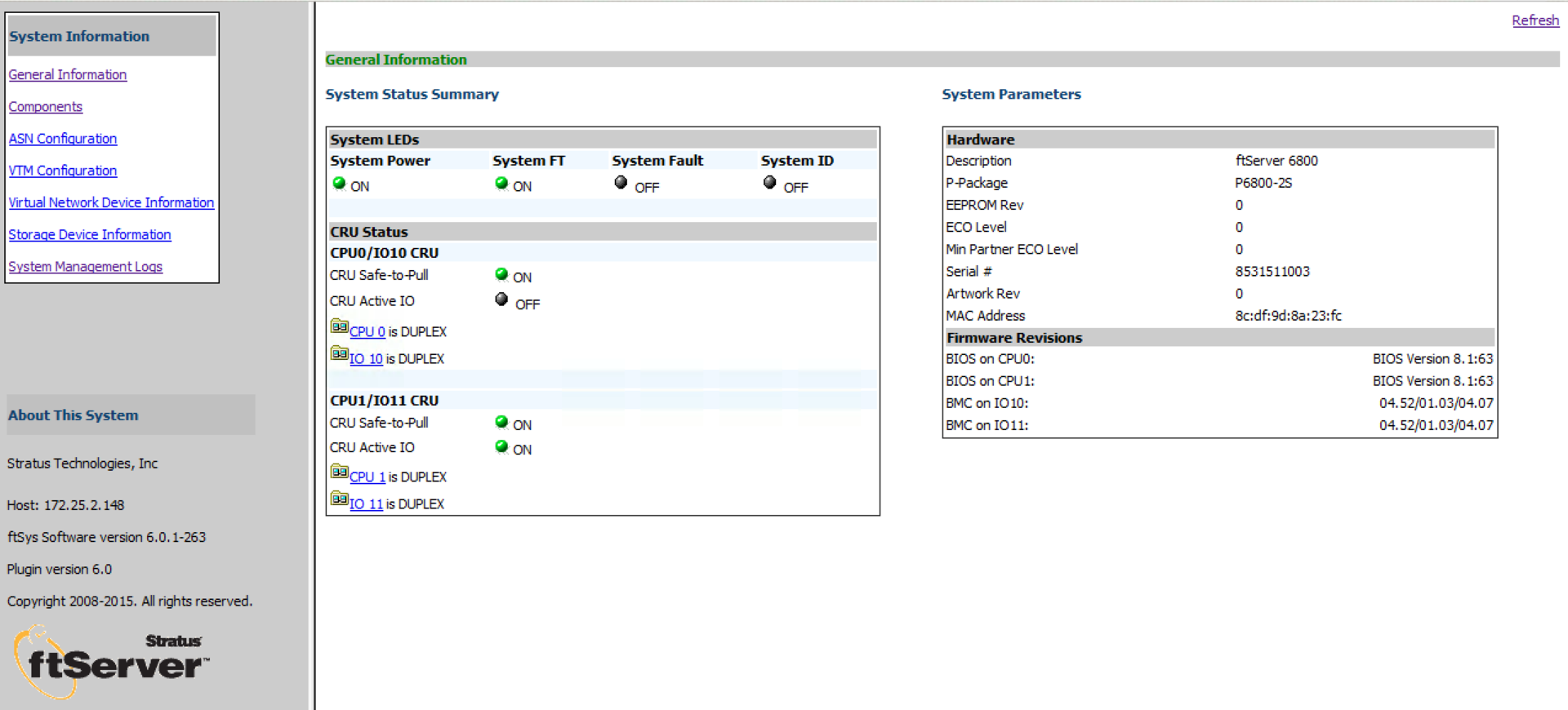Click the System Power column label
The height and width of the screenshot is (710, 1568).
pos(380,161)
